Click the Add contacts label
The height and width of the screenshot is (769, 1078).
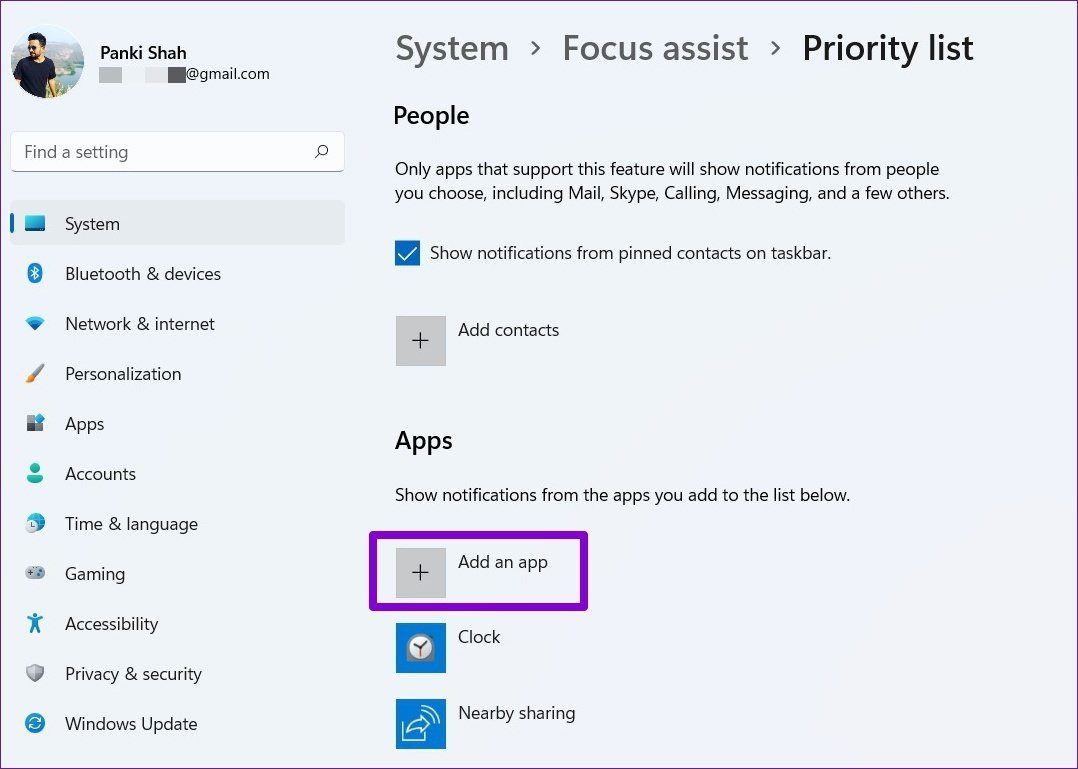[508, 330]
